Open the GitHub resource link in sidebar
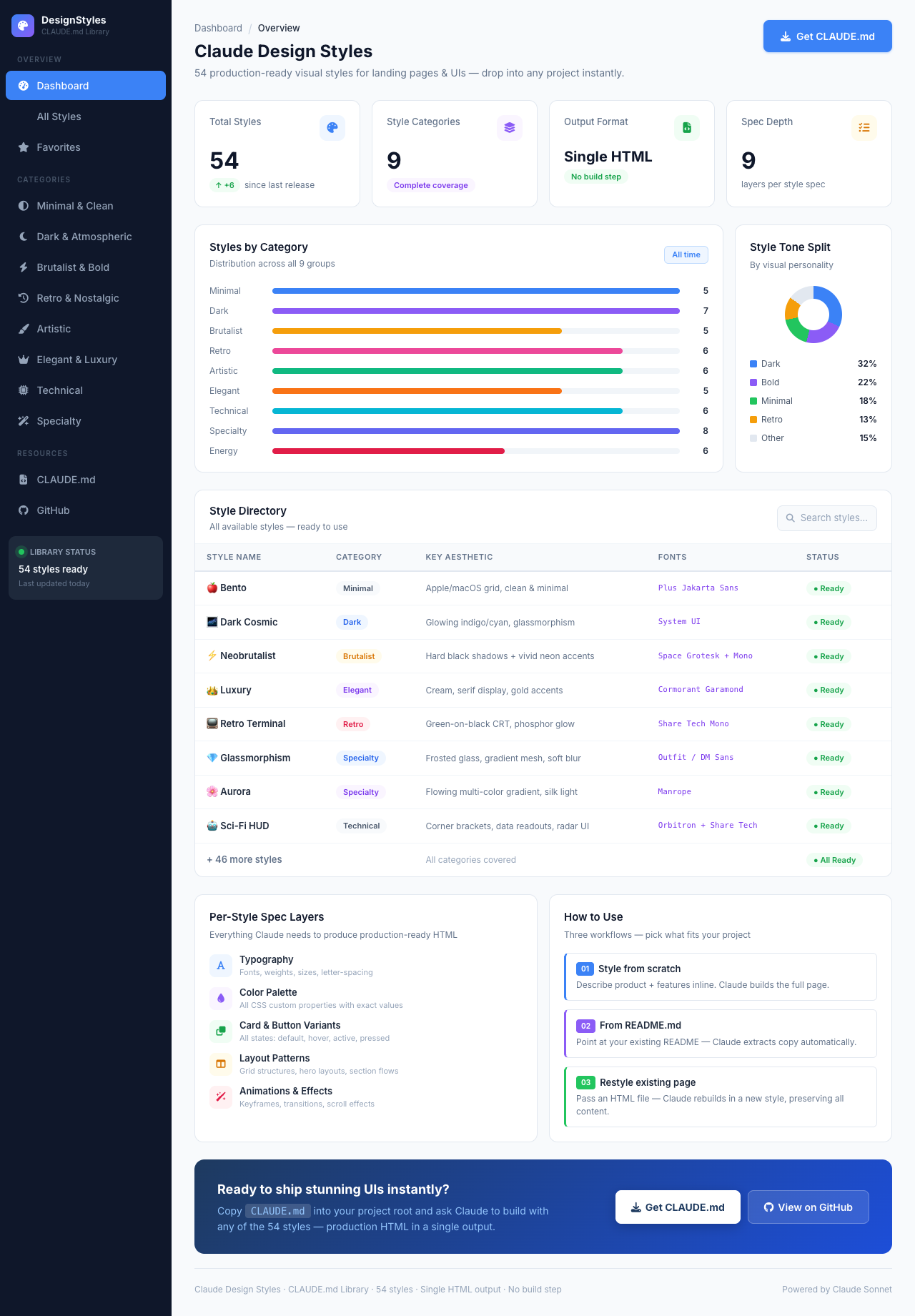Image resolution: width=915 pixels, height=1316 pixels. pos(53,510)
